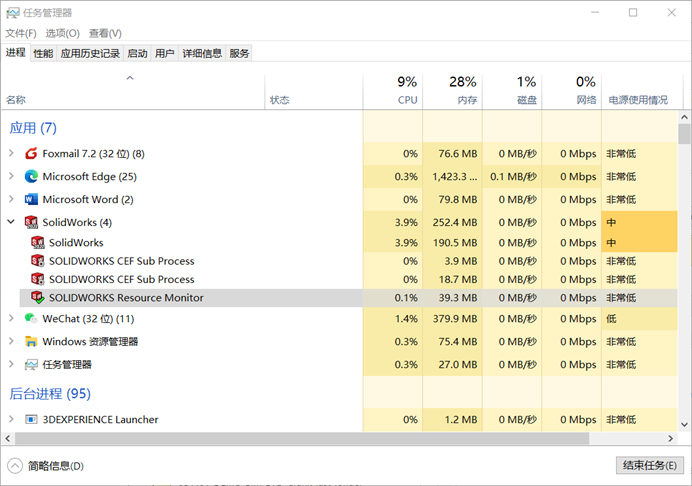Click the vertical scrollbar down arrow
Screen dimensions: 692x486
click(x=684, y=425)
